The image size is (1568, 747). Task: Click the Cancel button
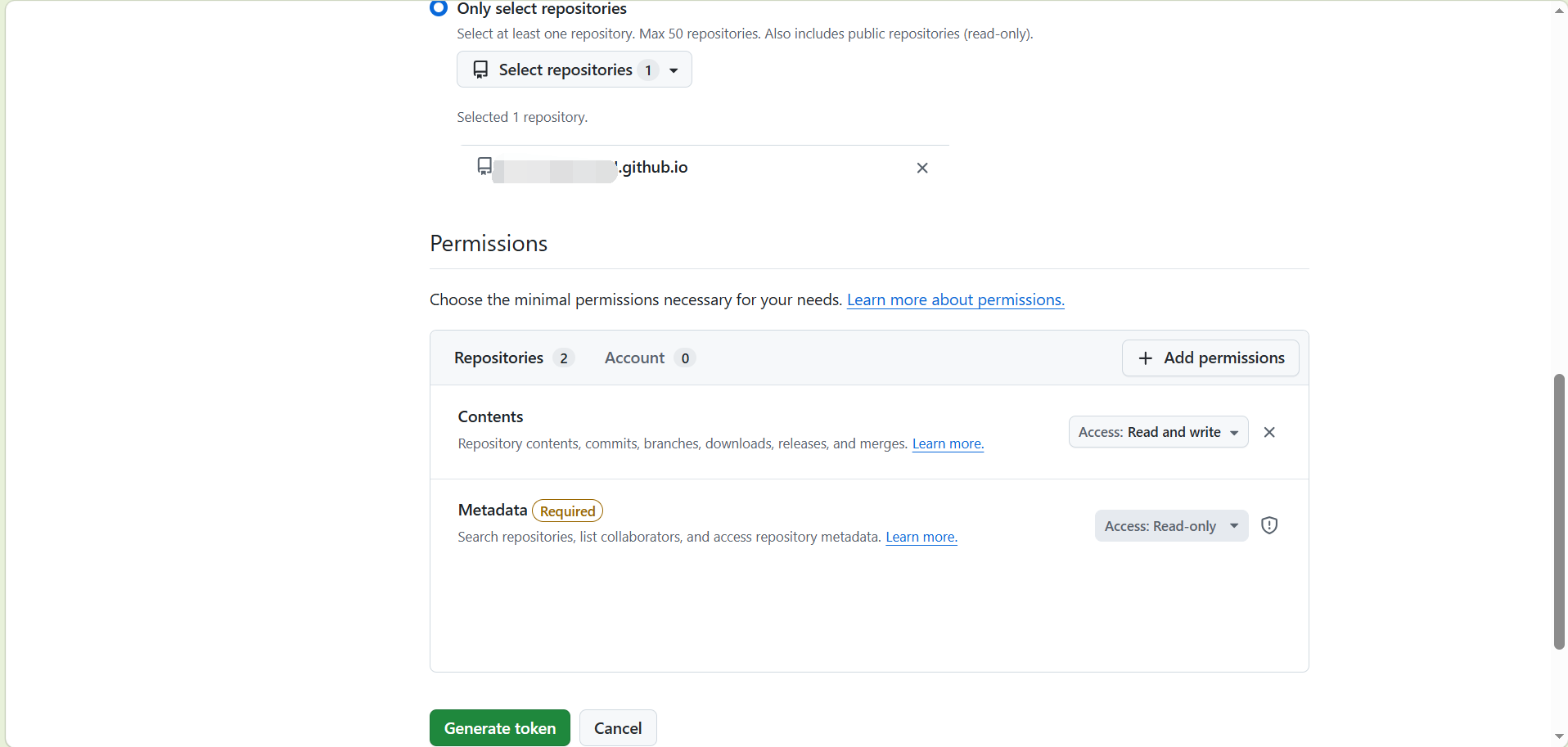coord(618,728)
